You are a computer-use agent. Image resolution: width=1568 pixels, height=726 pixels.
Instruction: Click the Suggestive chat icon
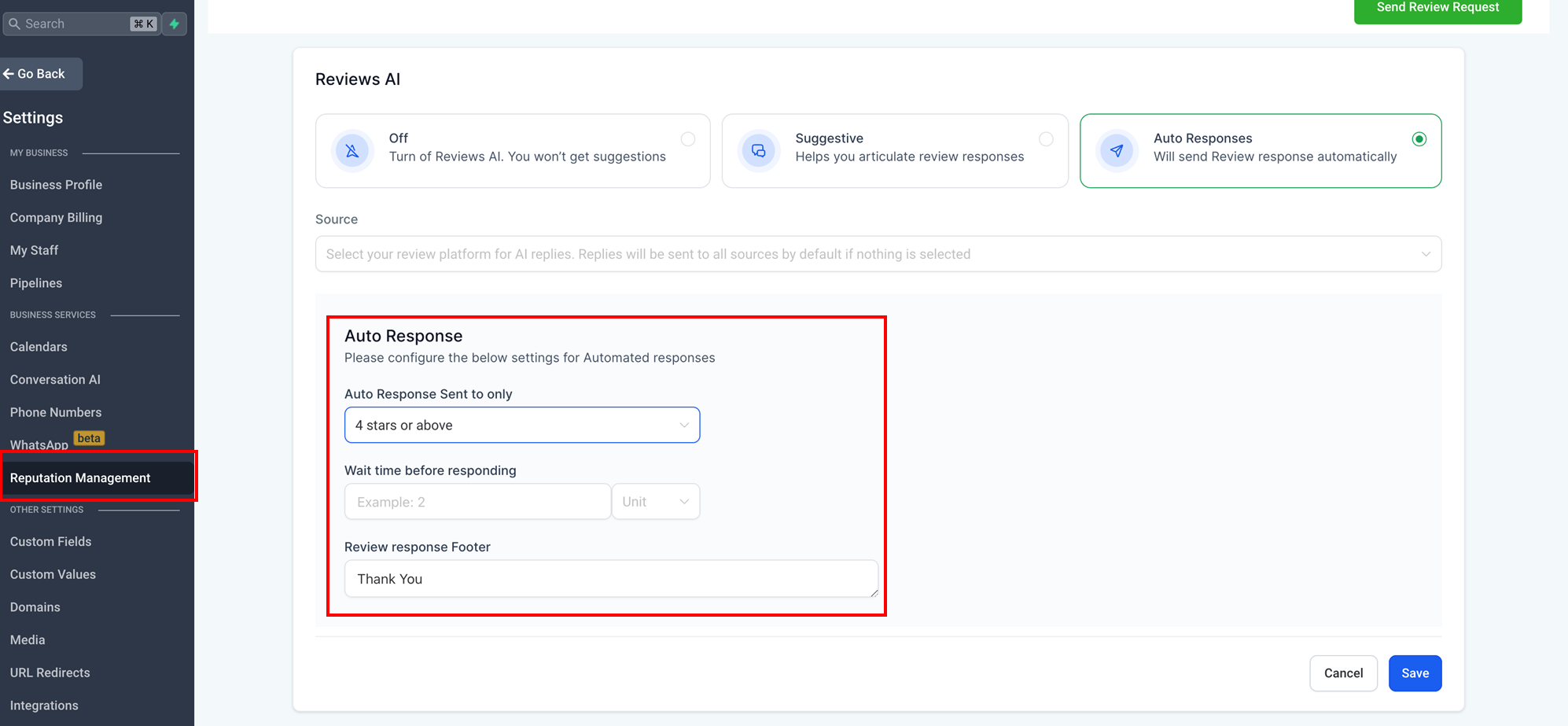[x=758, y=150]
